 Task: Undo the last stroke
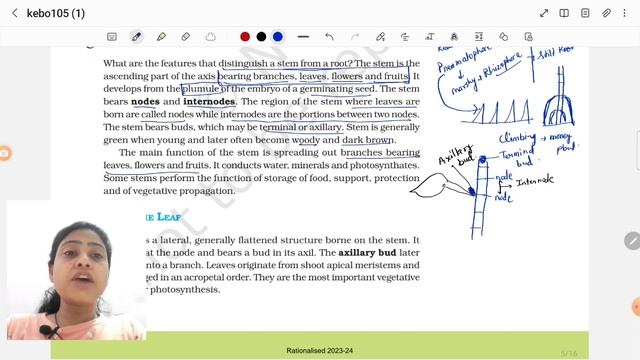(329, 37)
